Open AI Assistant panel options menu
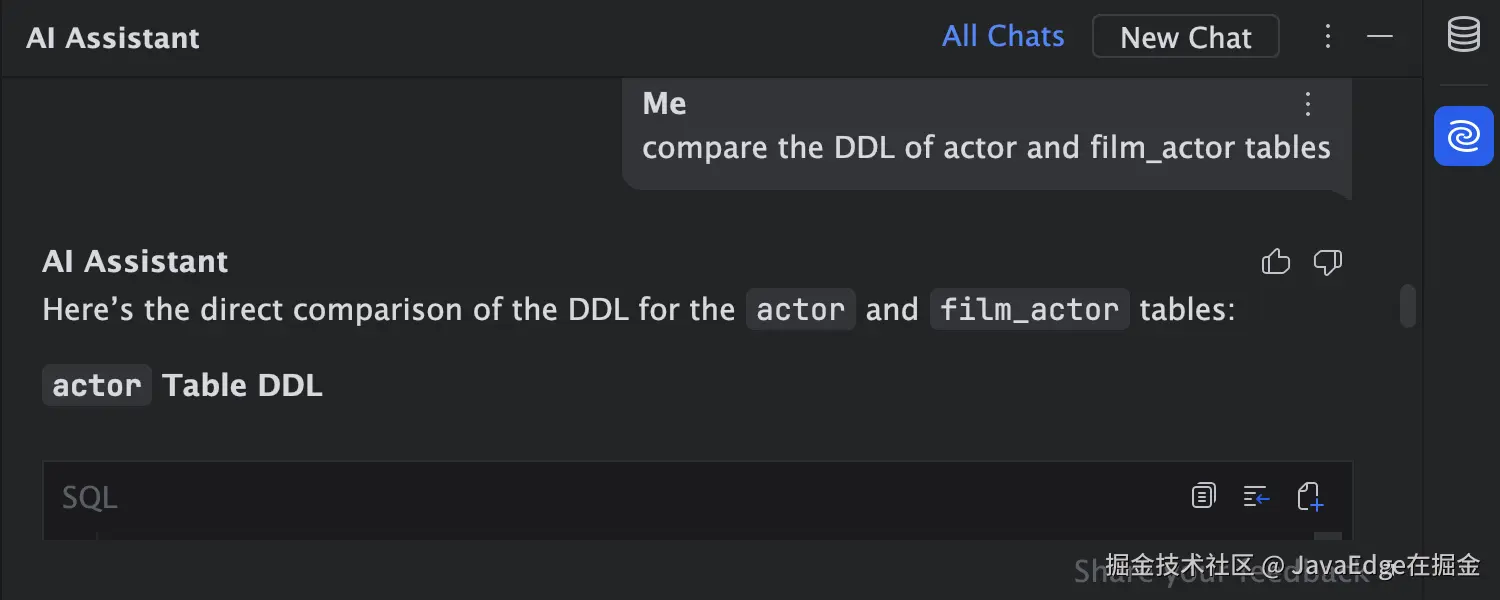This screenshot has height=600, width=1500. coord(1328,37)
